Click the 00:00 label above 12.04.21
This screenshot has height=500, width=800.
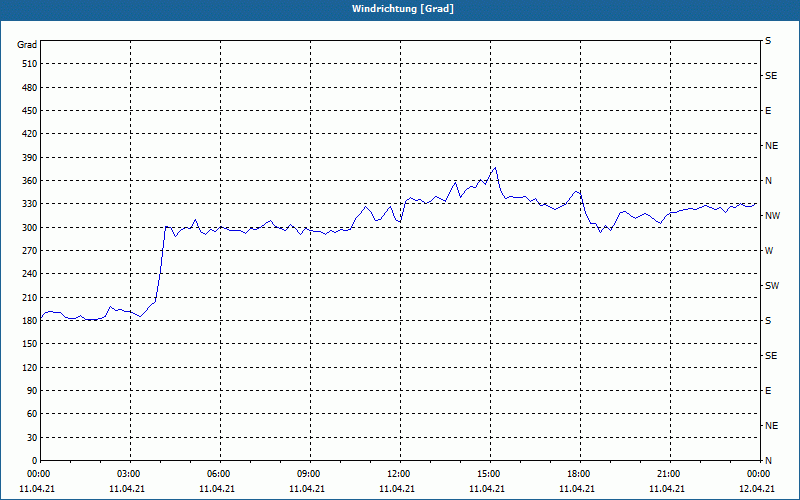click(x=759, y=474)
